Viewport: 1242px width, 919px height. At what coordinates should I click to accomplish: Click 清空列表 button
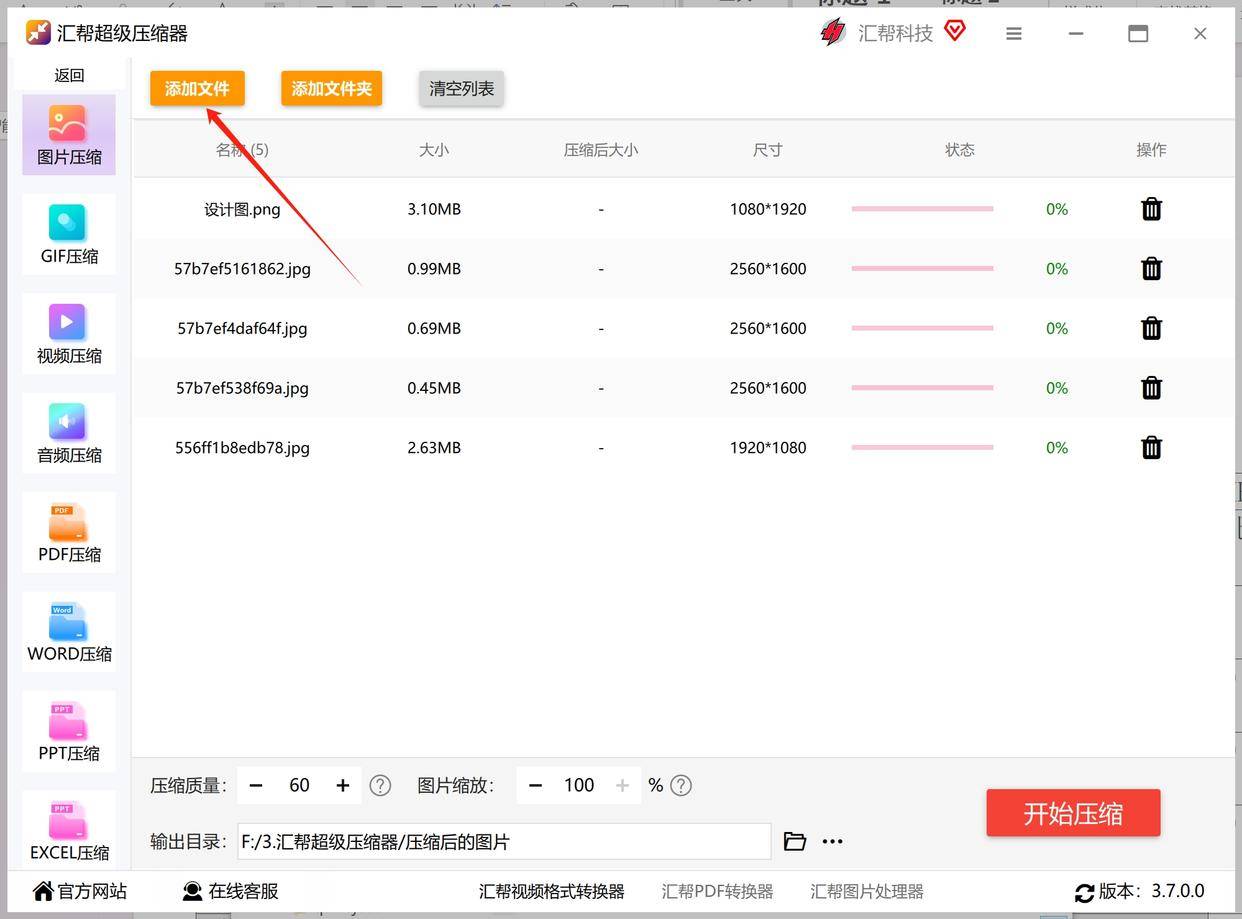pos(461,88)
